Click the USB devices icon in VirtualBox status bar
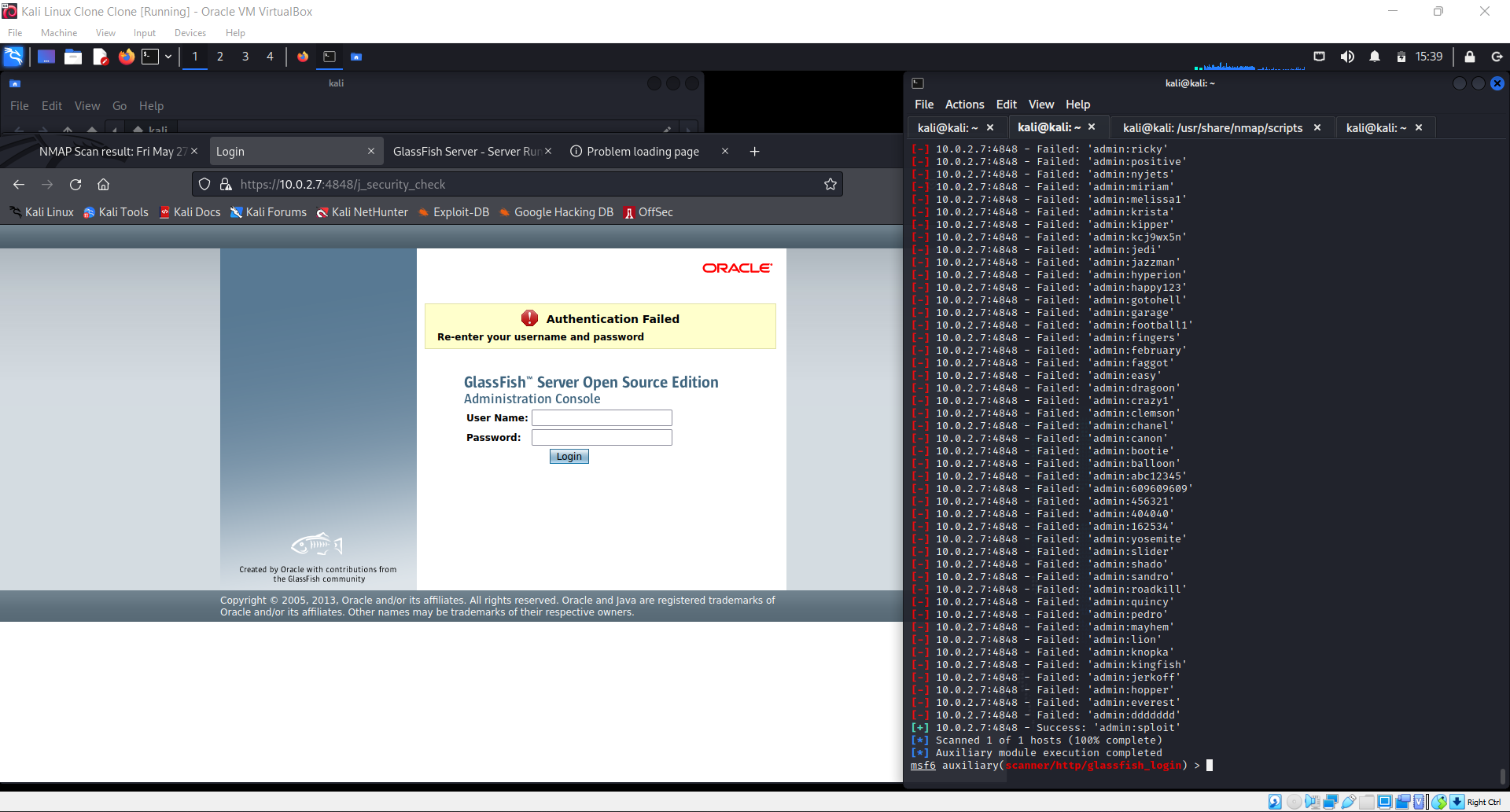The image size is (1510, 812). (x=1348, y=801)
